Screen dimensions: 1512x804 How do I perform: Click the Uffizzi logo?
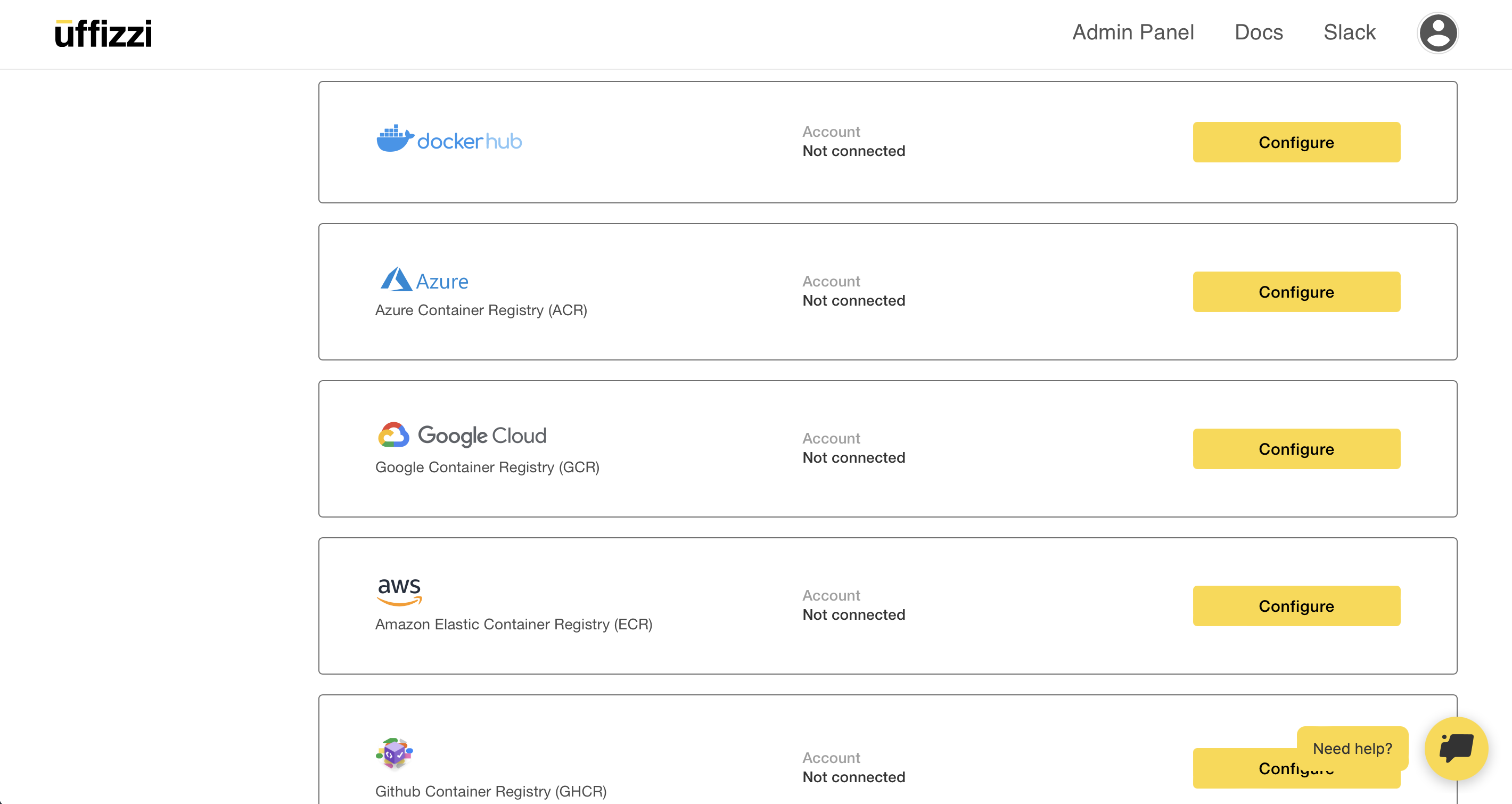pos(103,34)
